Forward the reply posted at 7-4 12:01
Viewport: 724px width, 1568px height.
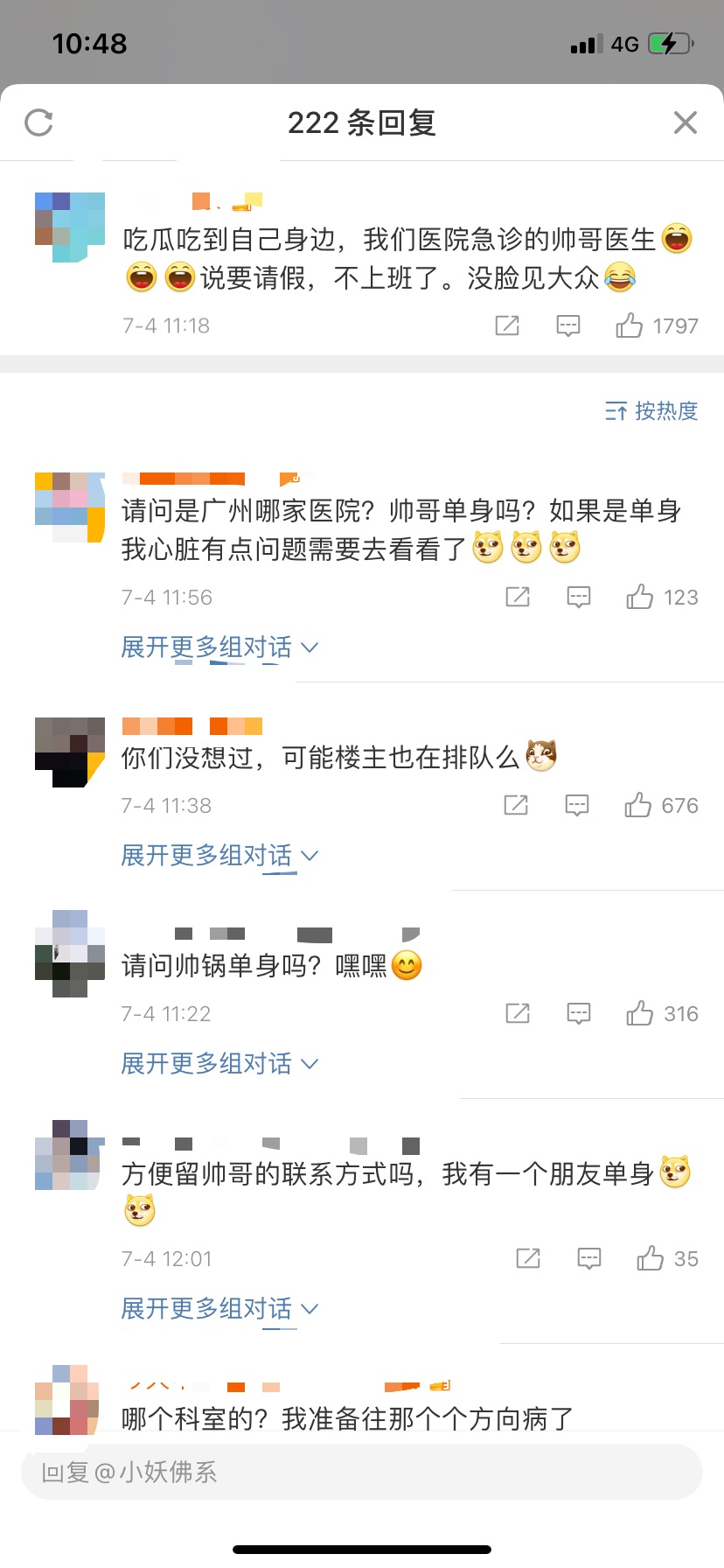[x=528, y=1258]
